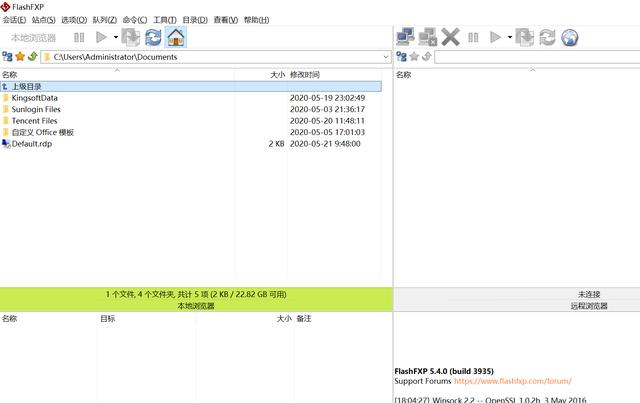Click the 未连接 remote status text
This screenshot has width=640, height=403.
pyautogui.click(x=589, y=294)
